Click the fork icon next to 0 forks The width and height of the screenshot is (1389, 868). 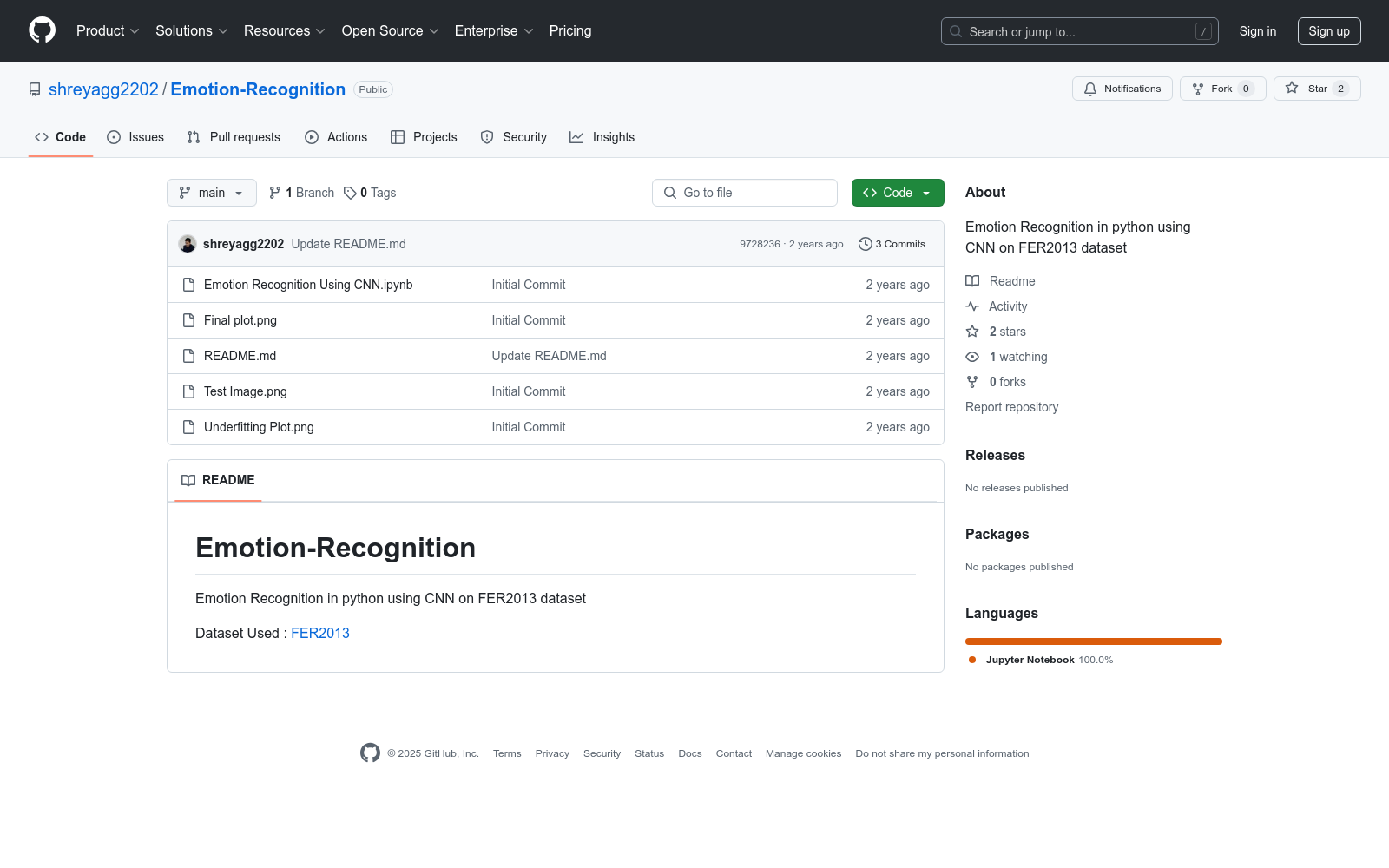click(972, 382)
